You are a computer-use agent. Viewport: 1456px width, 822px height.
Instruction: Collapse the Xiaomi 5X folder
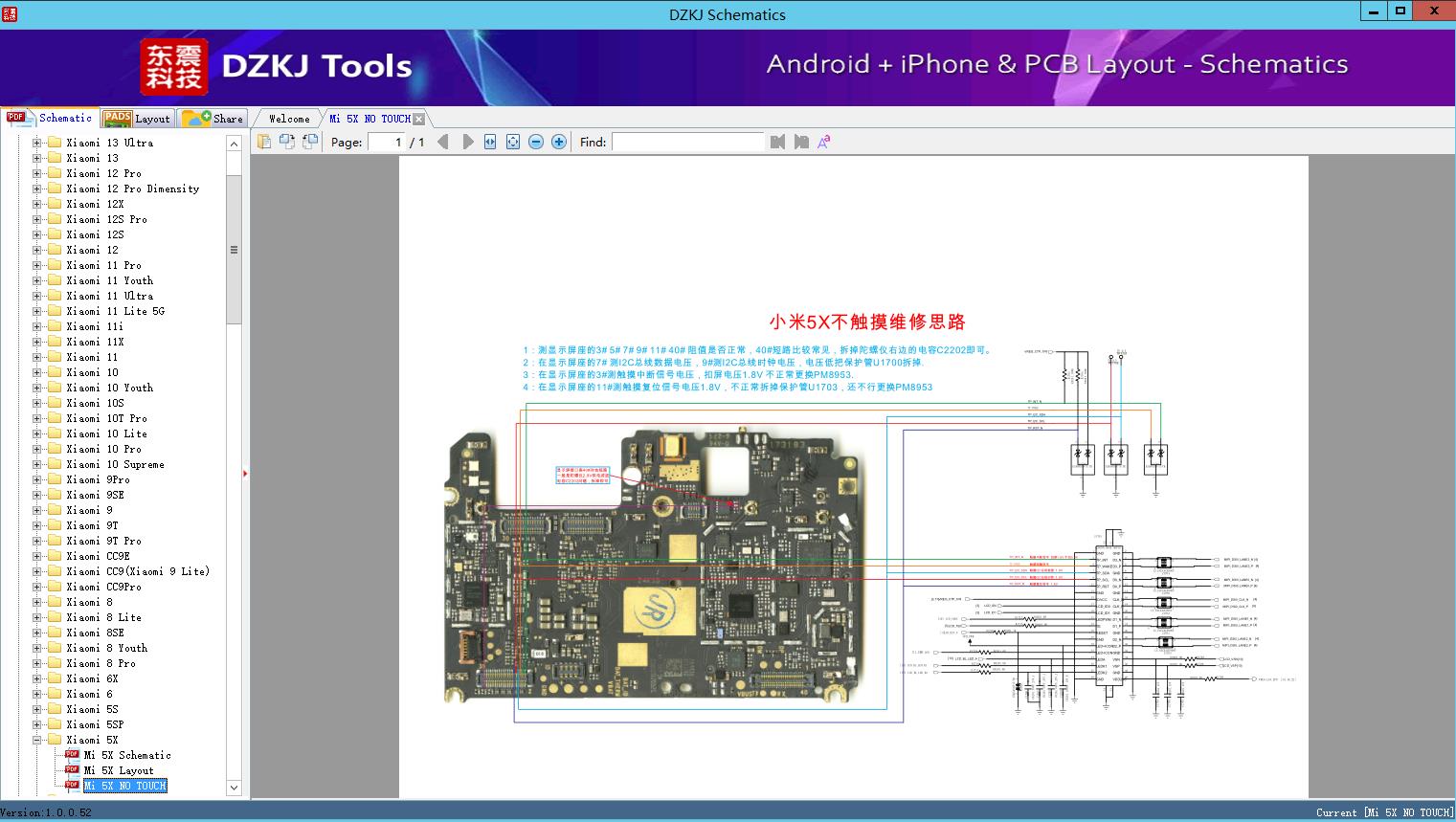[x=36, y=740]
